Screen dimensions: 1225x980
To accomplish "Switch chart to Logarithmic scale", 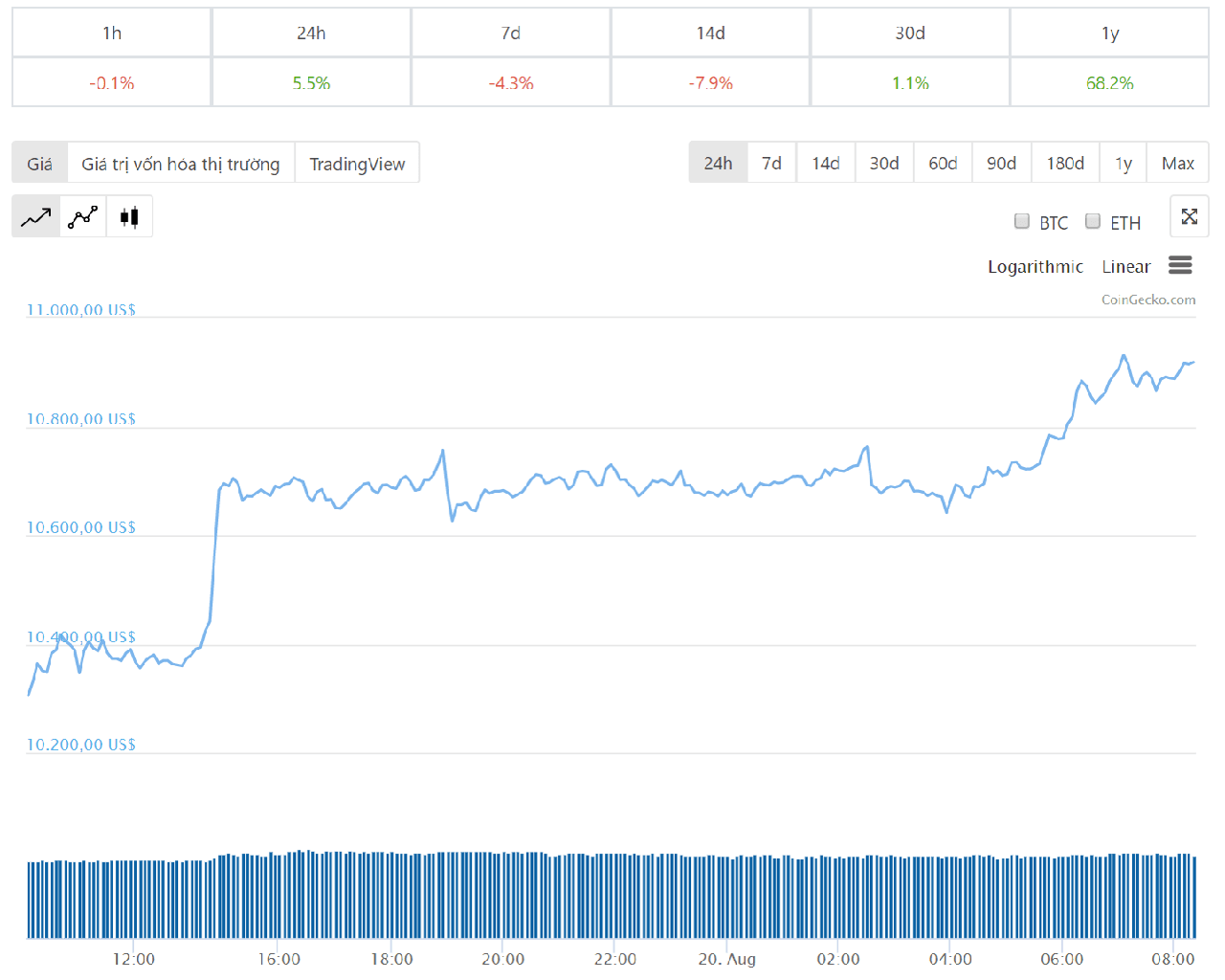I will (1036, 266).
